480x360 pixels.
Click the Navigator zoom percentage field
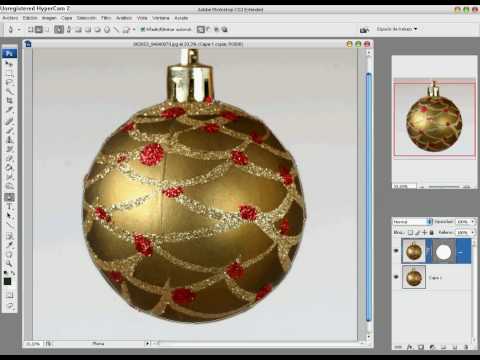pos(404,186)
